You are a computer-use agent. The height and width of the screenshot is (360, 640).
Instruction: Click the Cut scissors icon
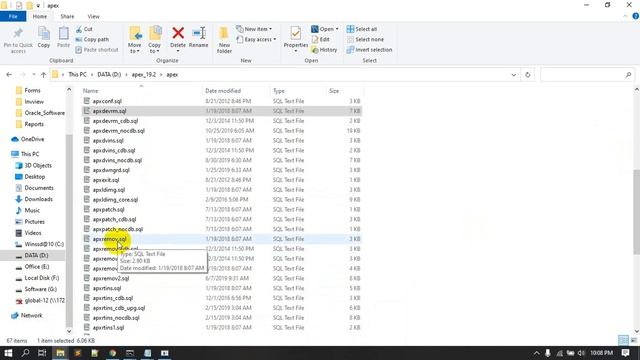(x=79, y=29)
